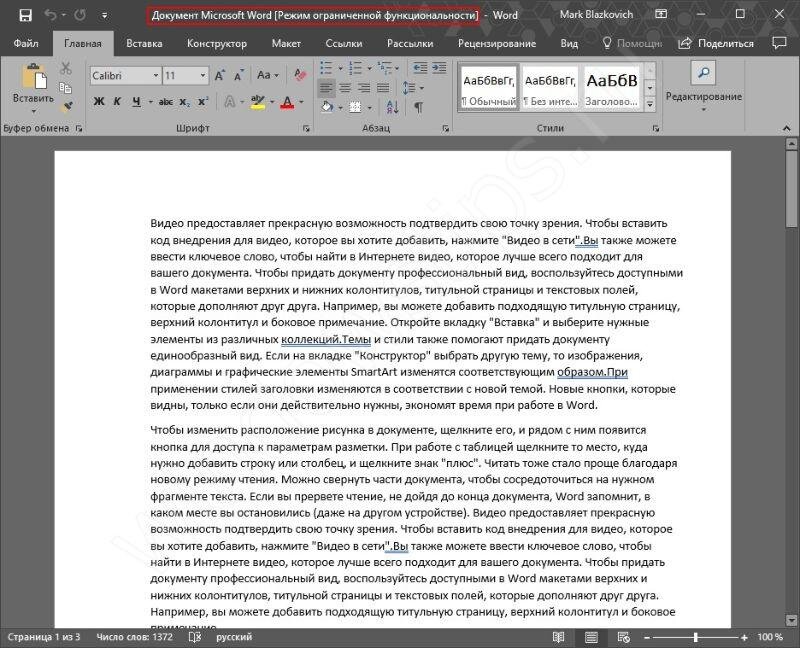Apply borders with the borders icon
Image resolution: width=800 pixels, height=648 pixels.
355,107
